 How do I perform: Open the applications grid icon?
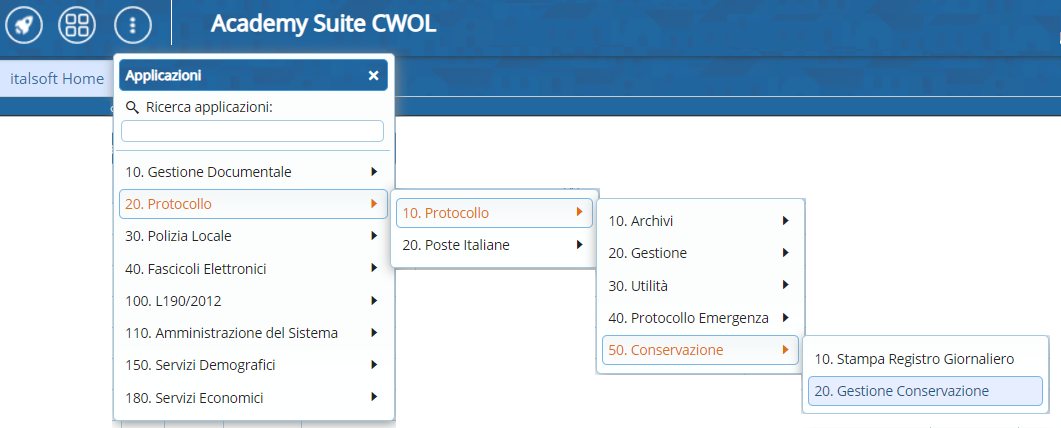[78, 25]
